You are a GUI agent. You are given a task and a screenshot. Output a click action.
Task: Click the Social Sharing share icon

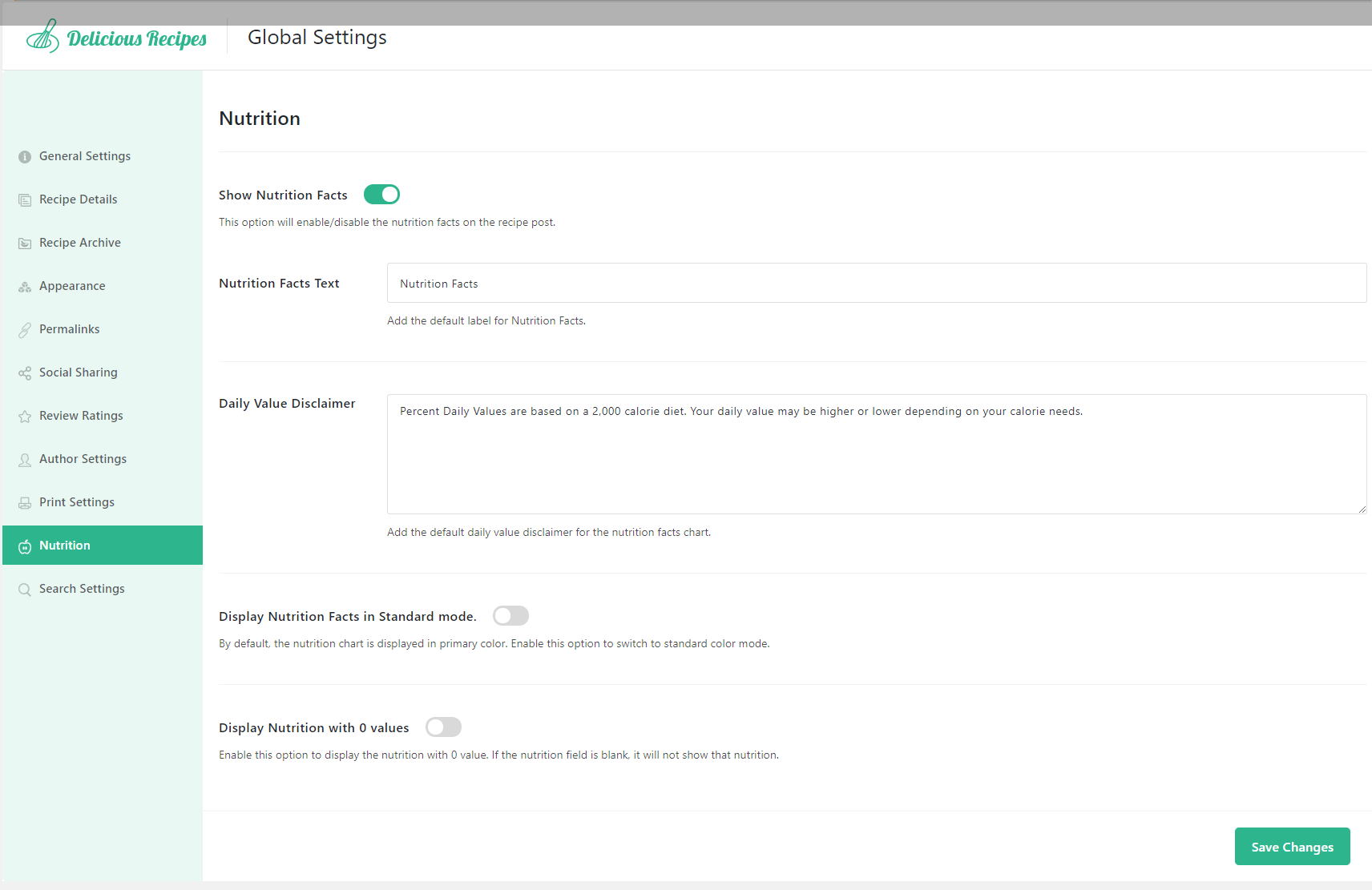coord(25,372)
